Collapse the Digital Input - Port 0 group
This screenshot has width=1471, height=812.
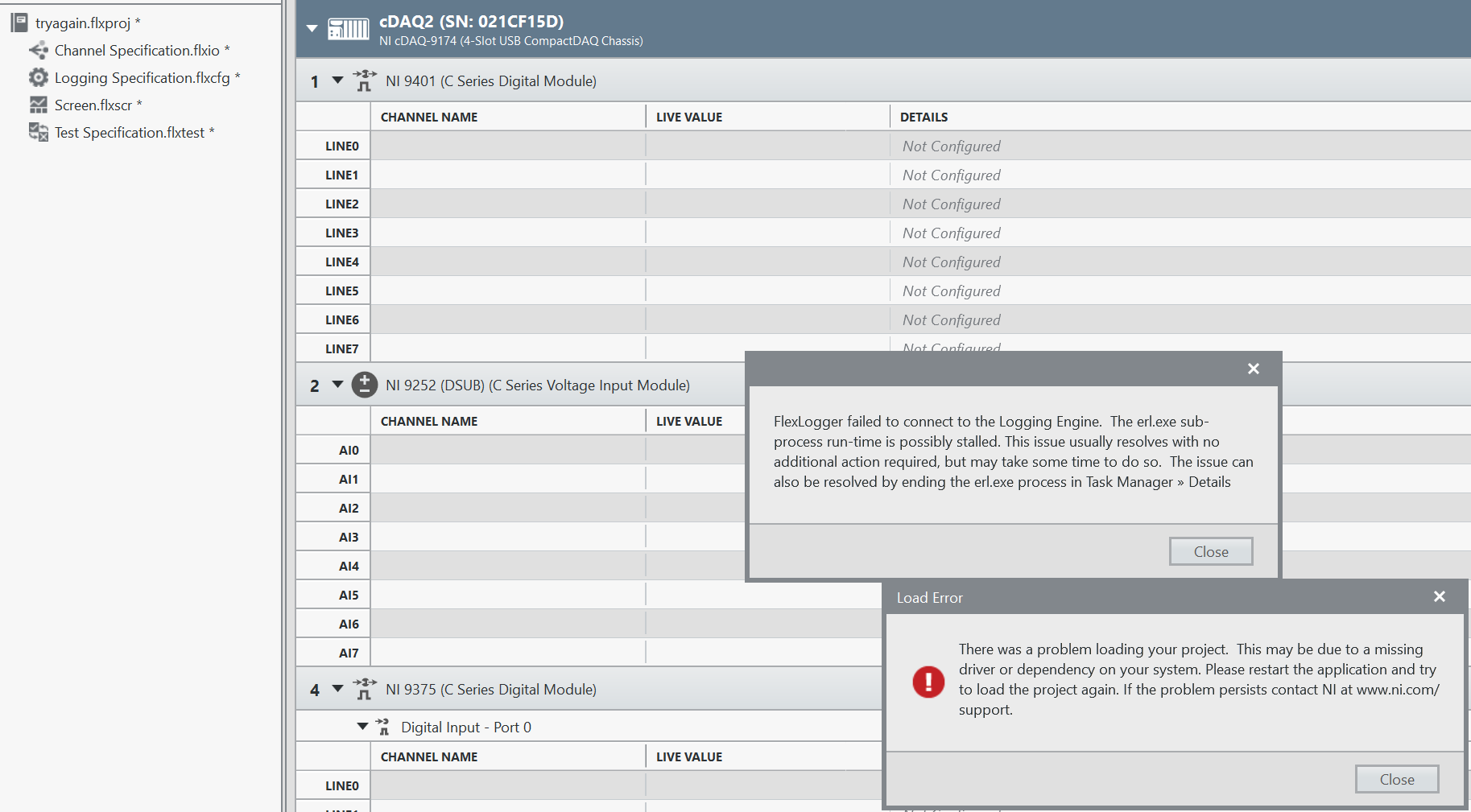[x=362, y=727]
